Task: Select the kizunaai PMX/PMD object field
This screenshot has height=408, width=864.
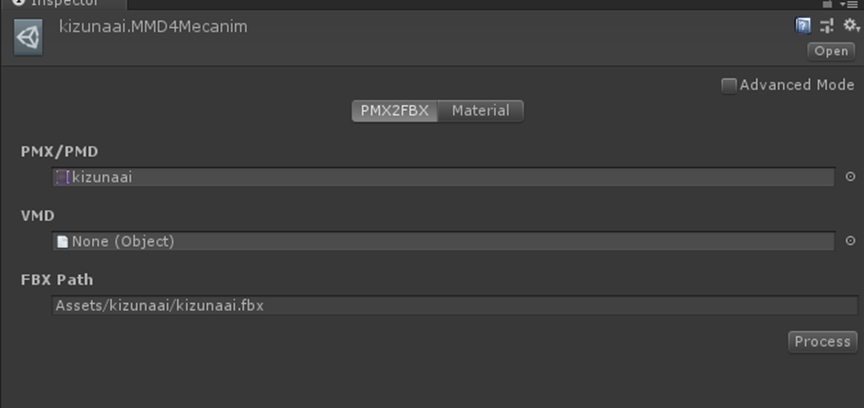Action: (443, 177)
